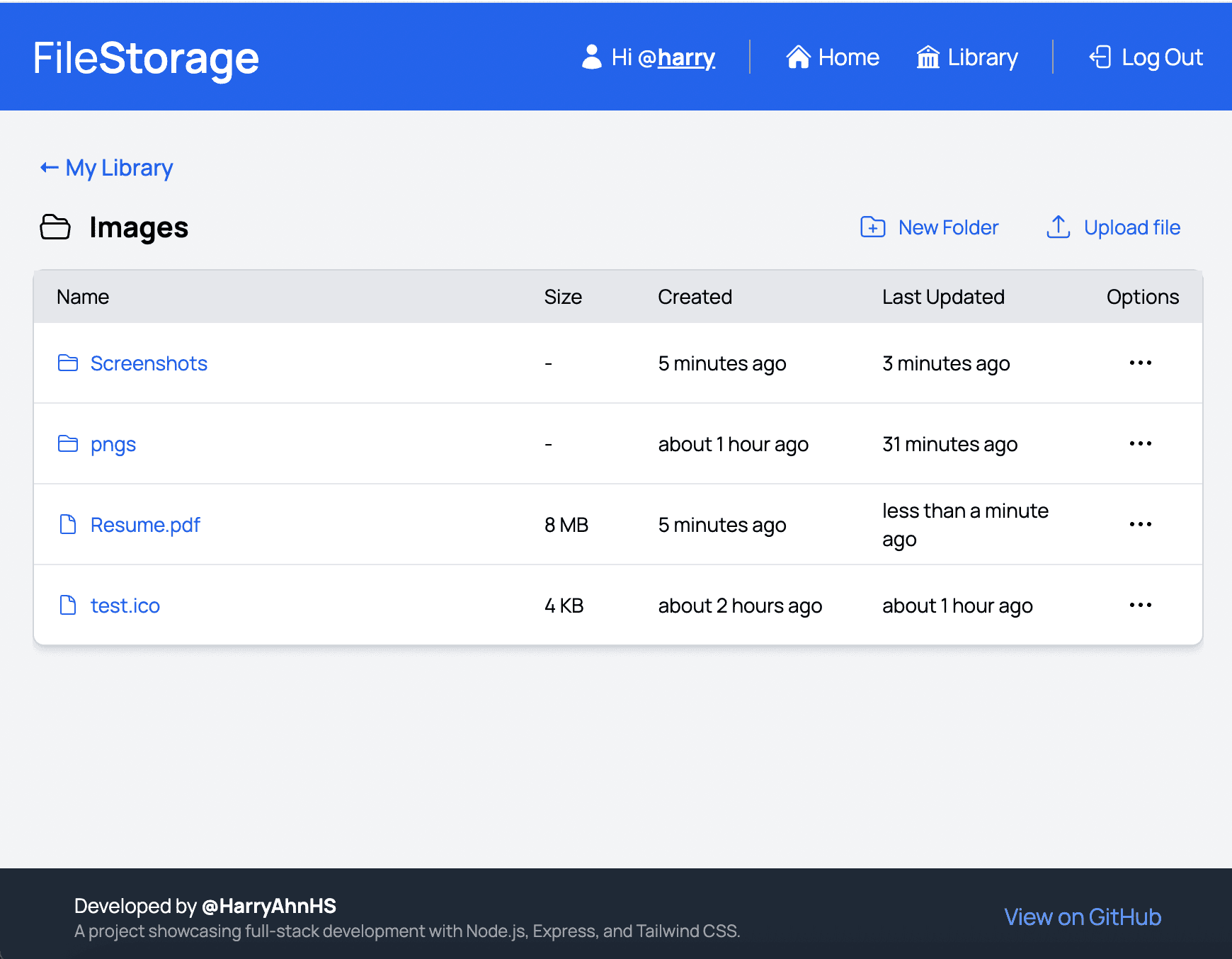Image resolution: width=1232 pixels, height=959 pixels.
Task: Open View on GitHub link
Action: pyautogui.click(x=1083, y=917)
